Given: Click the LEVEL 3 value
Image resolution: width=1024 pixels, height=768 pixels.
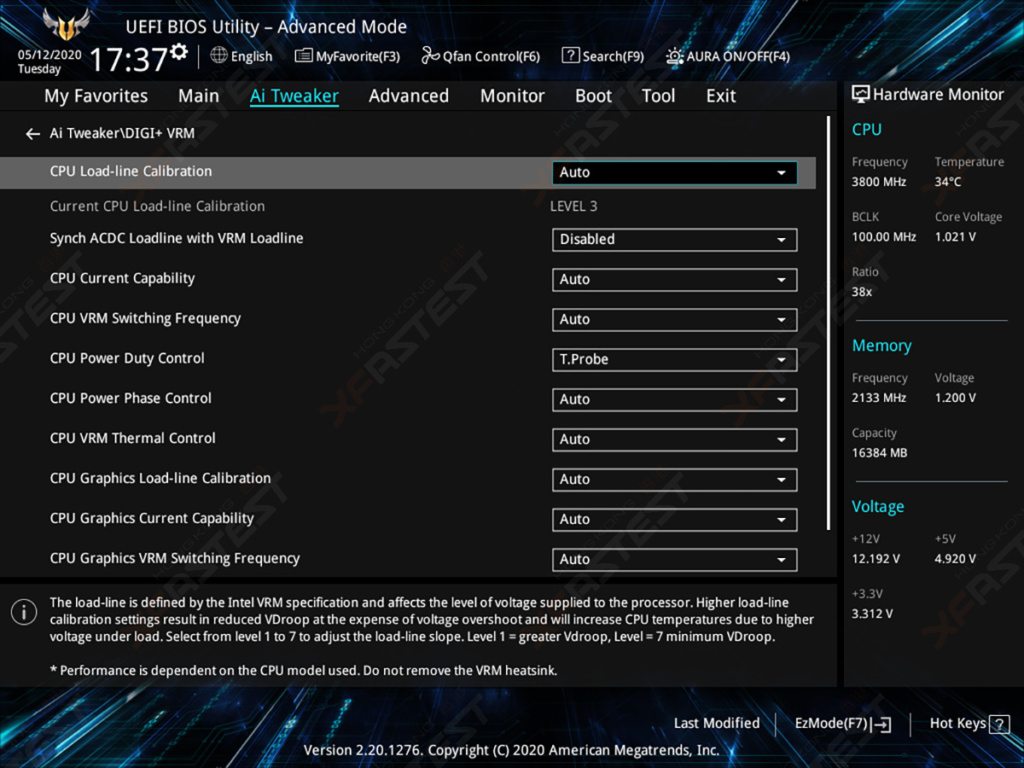Looking at the screenshot, I should click(573, 206).
